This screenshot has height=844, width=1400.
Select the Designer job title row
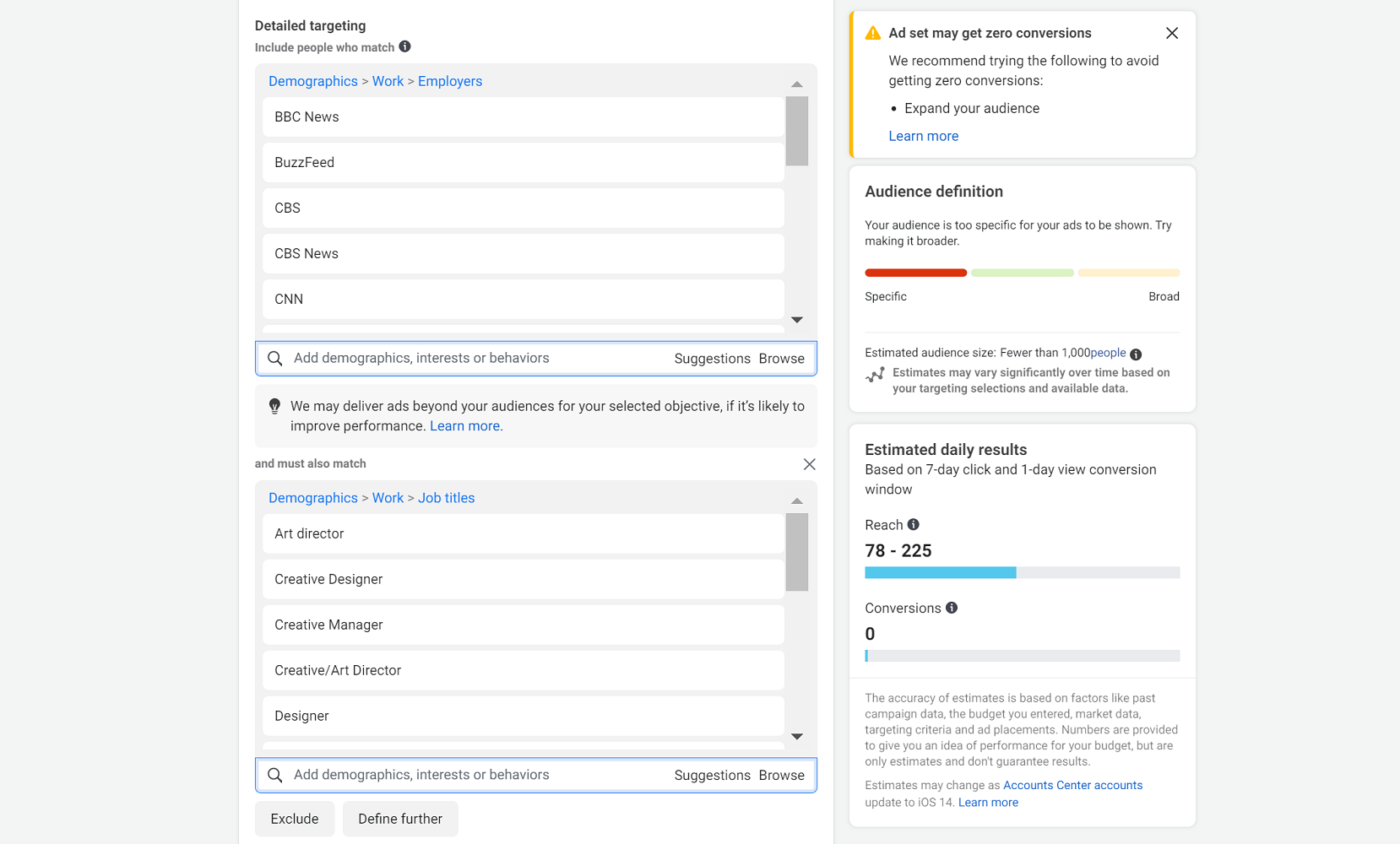tap(524, 716)
